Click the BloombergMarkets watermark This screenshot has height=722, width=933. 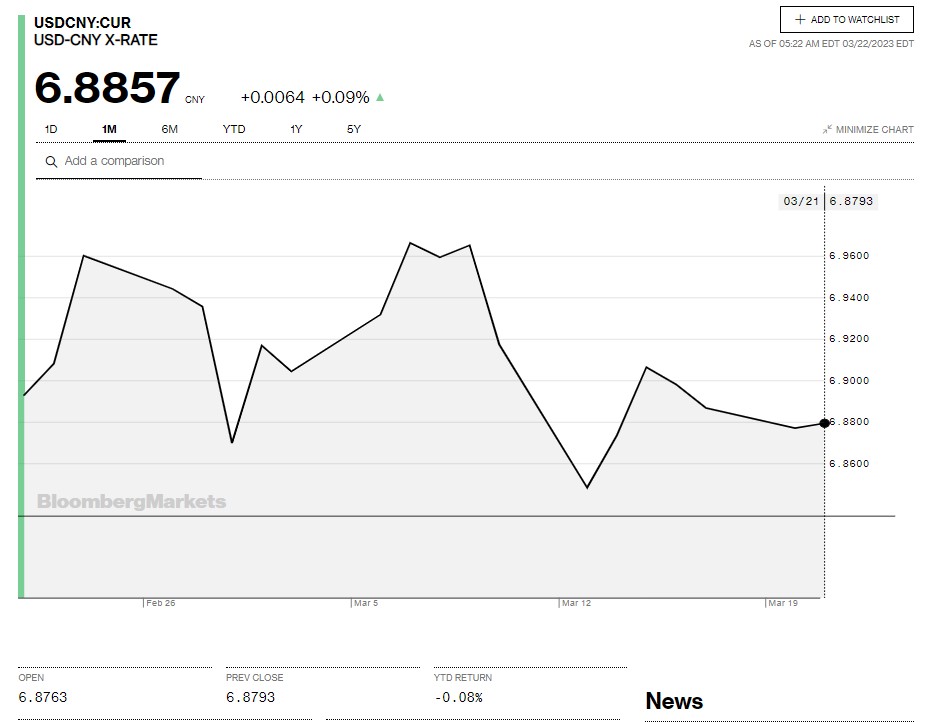point(131,502)
